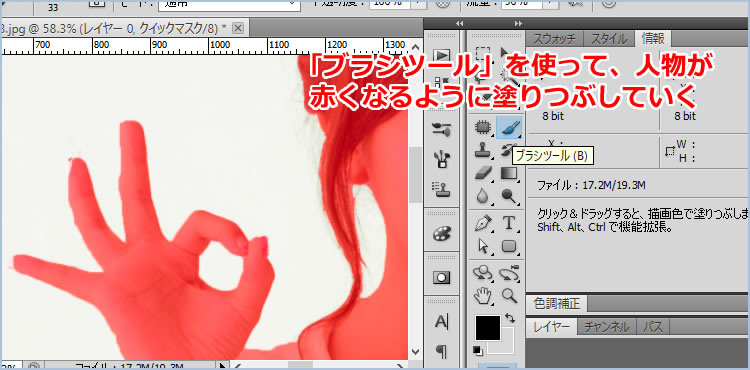Select the Eraser tool

click(x=483, y=173)
